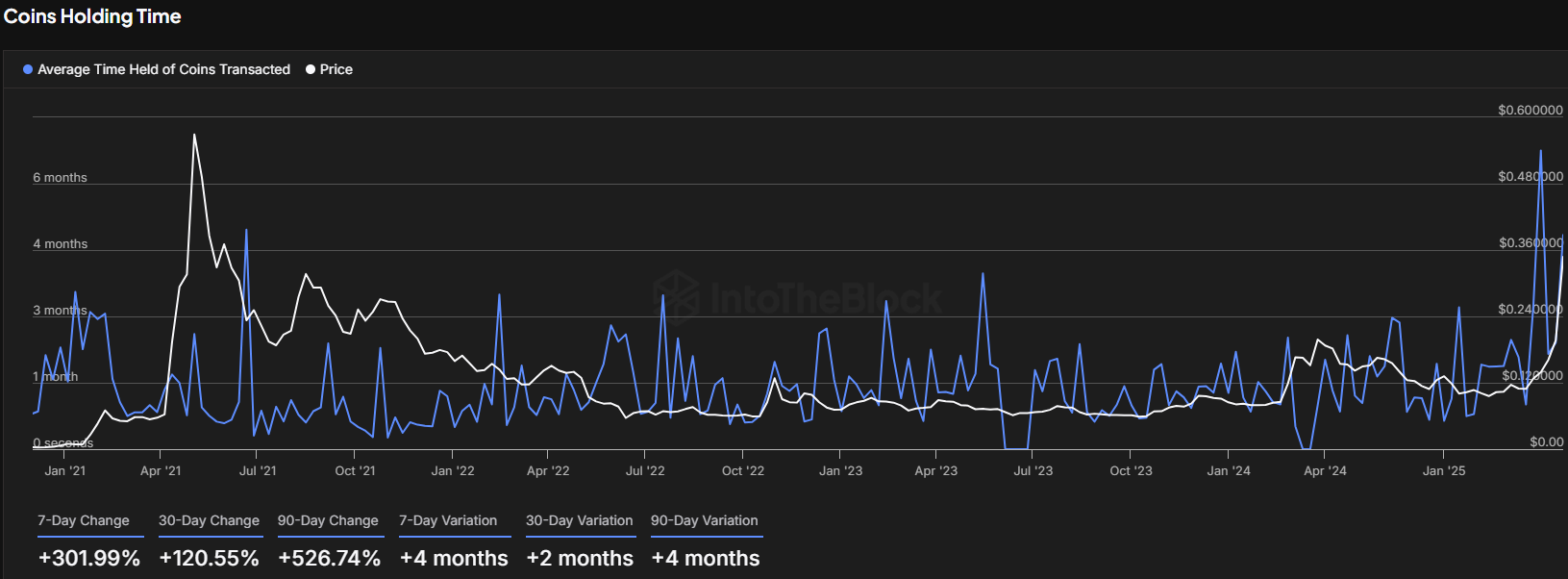Screen dimensions: 1568x579
Task: Click the 6 months axis label
Action: click(x=60, y=177)
